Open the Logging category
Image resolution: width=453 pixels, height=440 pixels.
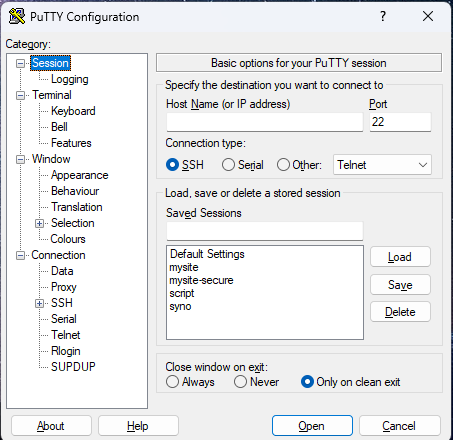(x=70, y=79)
